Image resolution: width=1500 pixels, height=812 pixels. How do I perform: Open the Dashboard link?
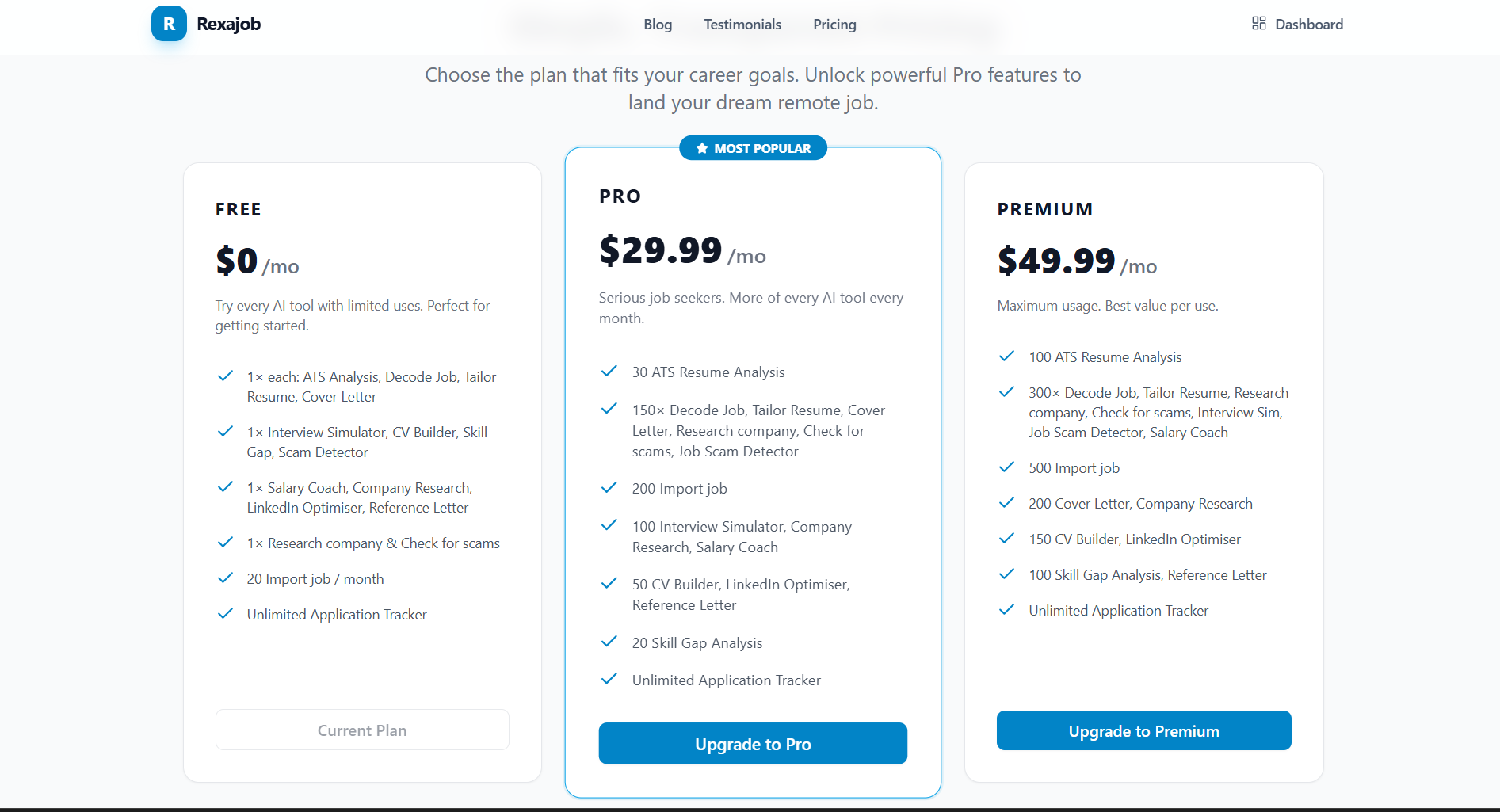(1308, 25)
